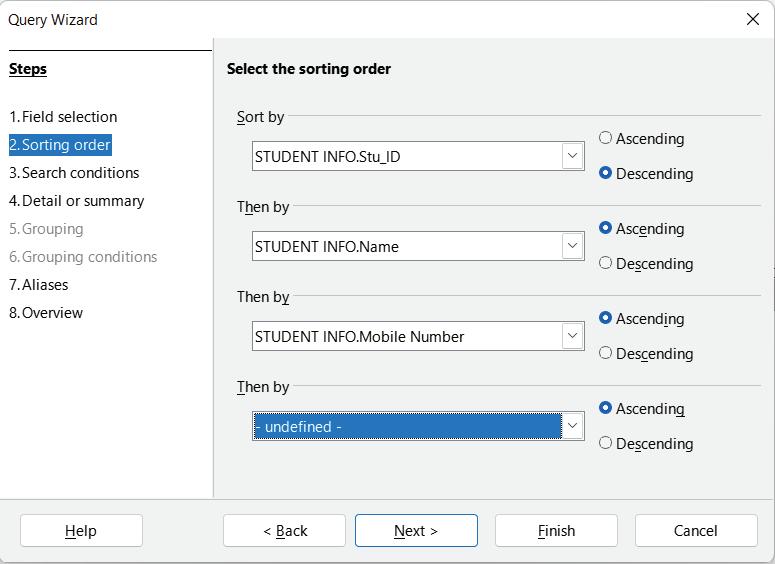
Task: Select Ascending for the undefined sort field
Action: (606, 408)
